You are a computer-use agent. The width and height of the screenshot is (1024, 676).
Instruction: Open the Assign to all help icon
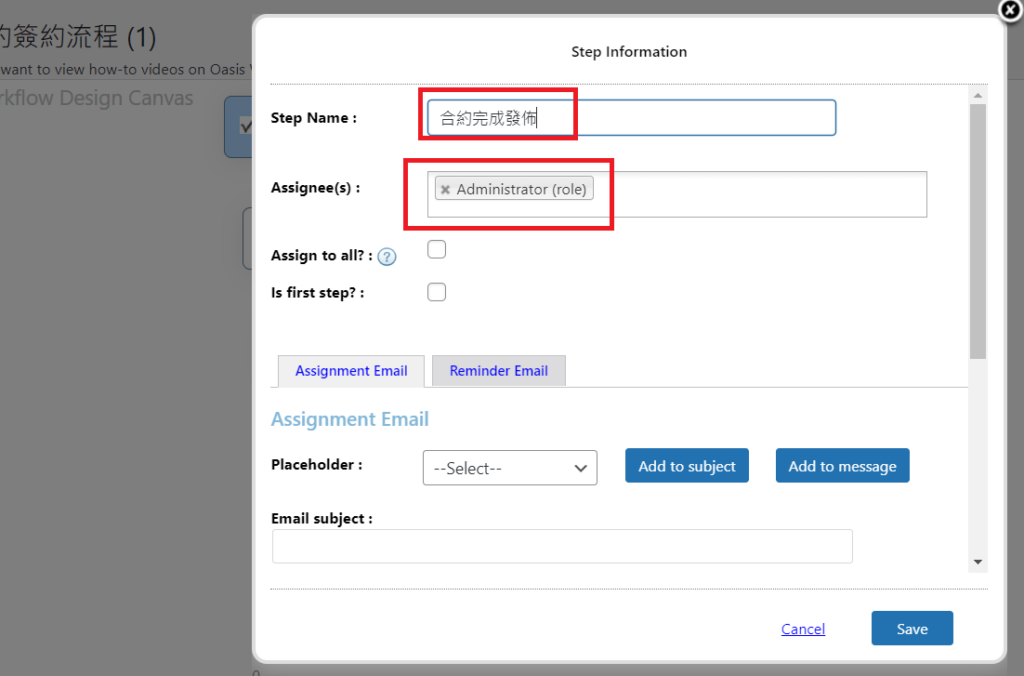click(x=387, y=257)
